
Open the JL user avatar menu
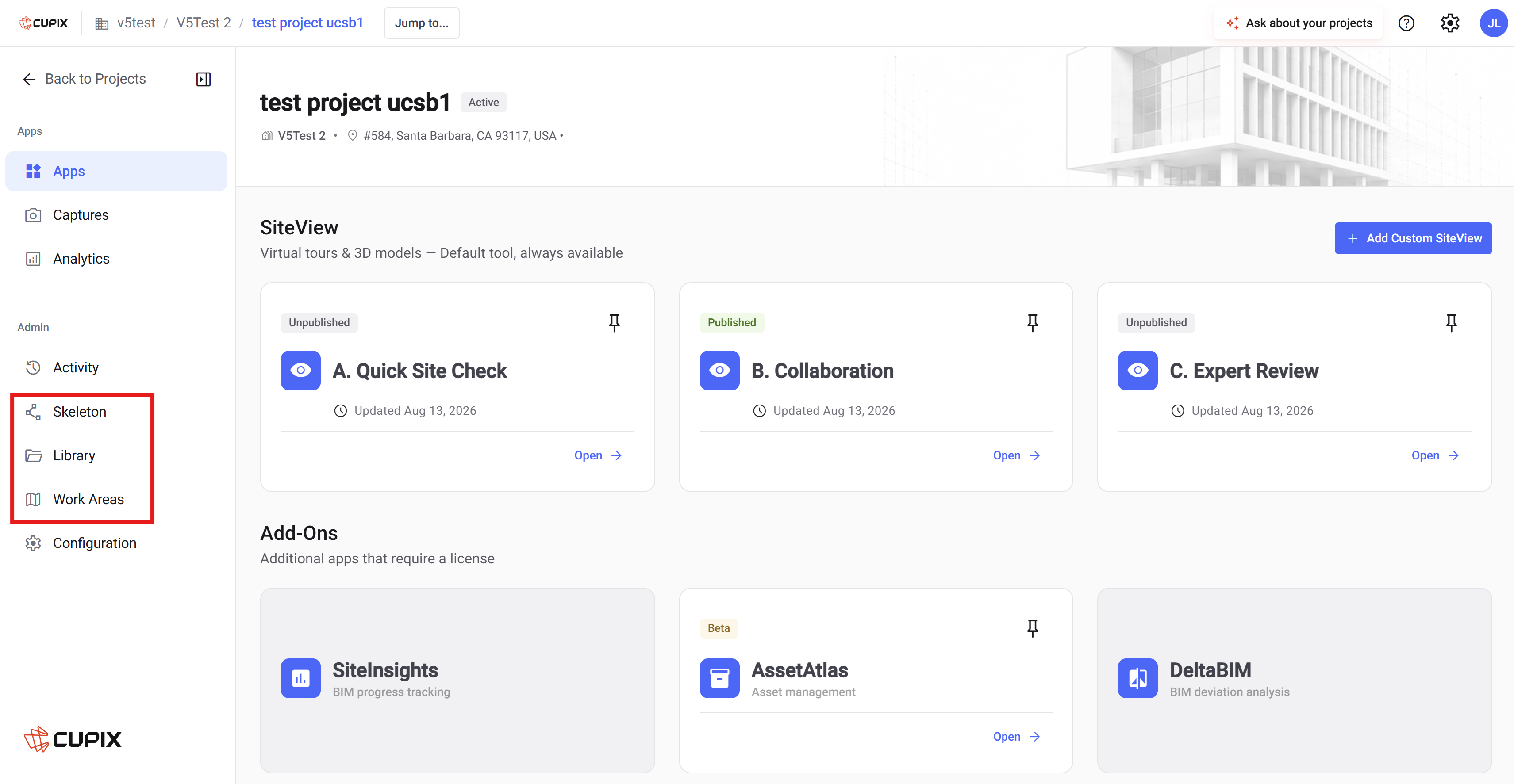pos(1494,23)
